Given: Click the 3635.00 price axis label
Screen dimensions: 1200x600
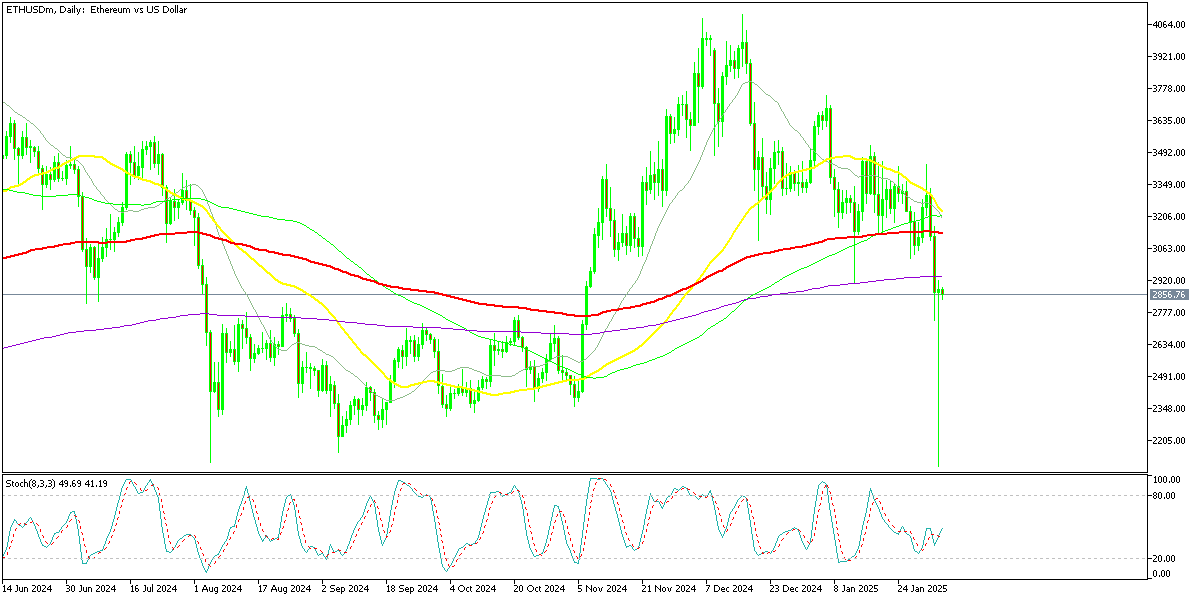Looking at the screenshot, I should [1169, 121].
